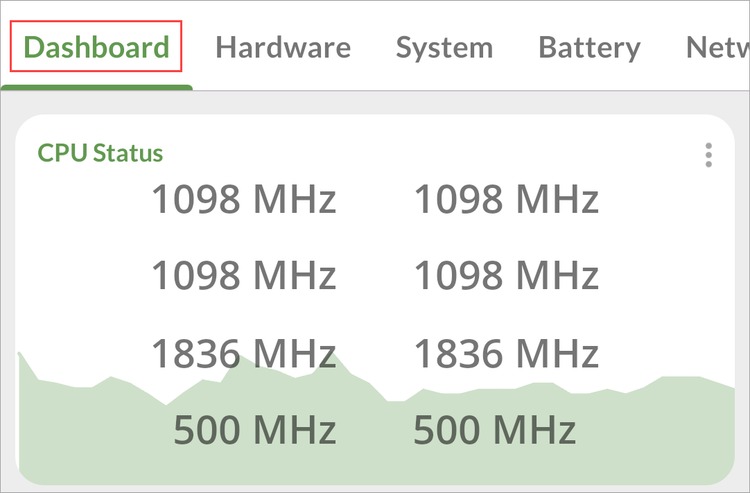Click the left 500 MHz core reading
The width and height of the screenshot is (750, 493).
[x=255, y=429]
